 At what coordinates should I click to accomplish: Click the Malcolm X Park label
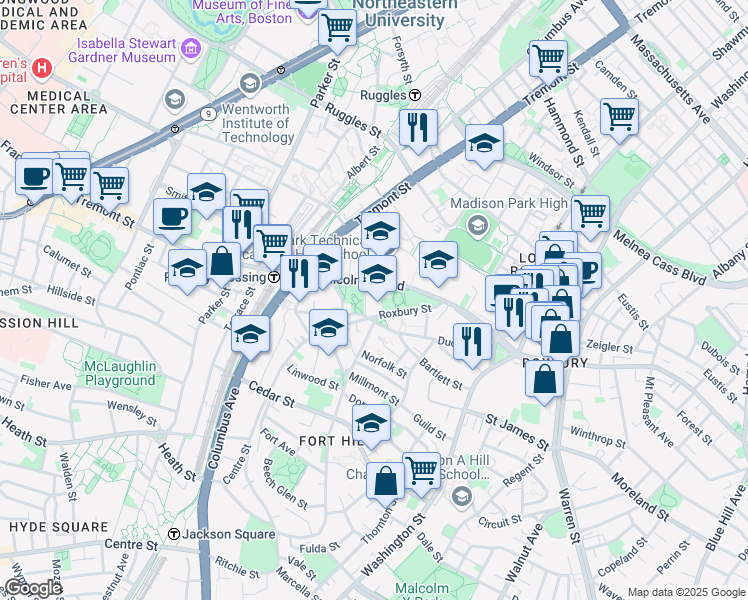[x=422, y=591]
